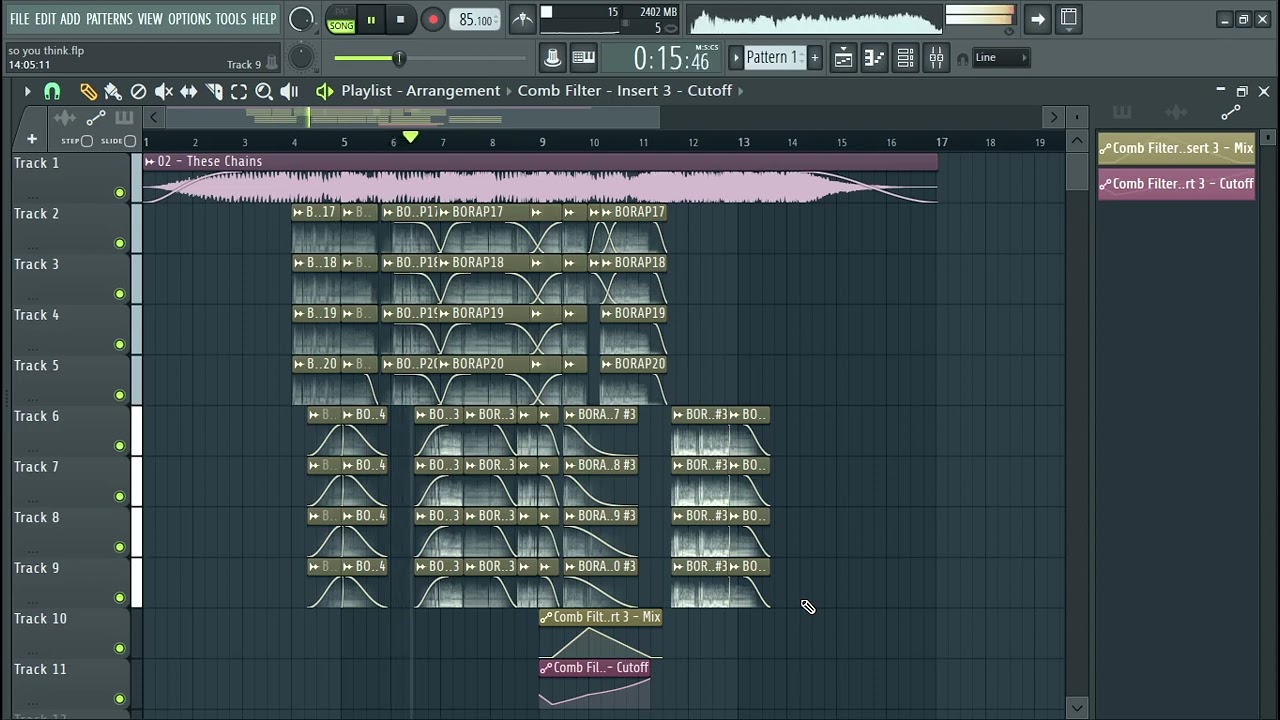Image resolution: width=1280 pixels, height=720 pixels.
Task: Enable the STEP checkbox
Action: [87, 141]
